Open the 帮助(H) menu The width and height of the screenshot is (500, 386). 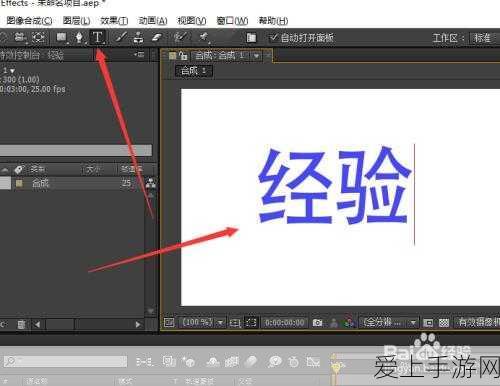pyautogui.click(x=273, y=21)
